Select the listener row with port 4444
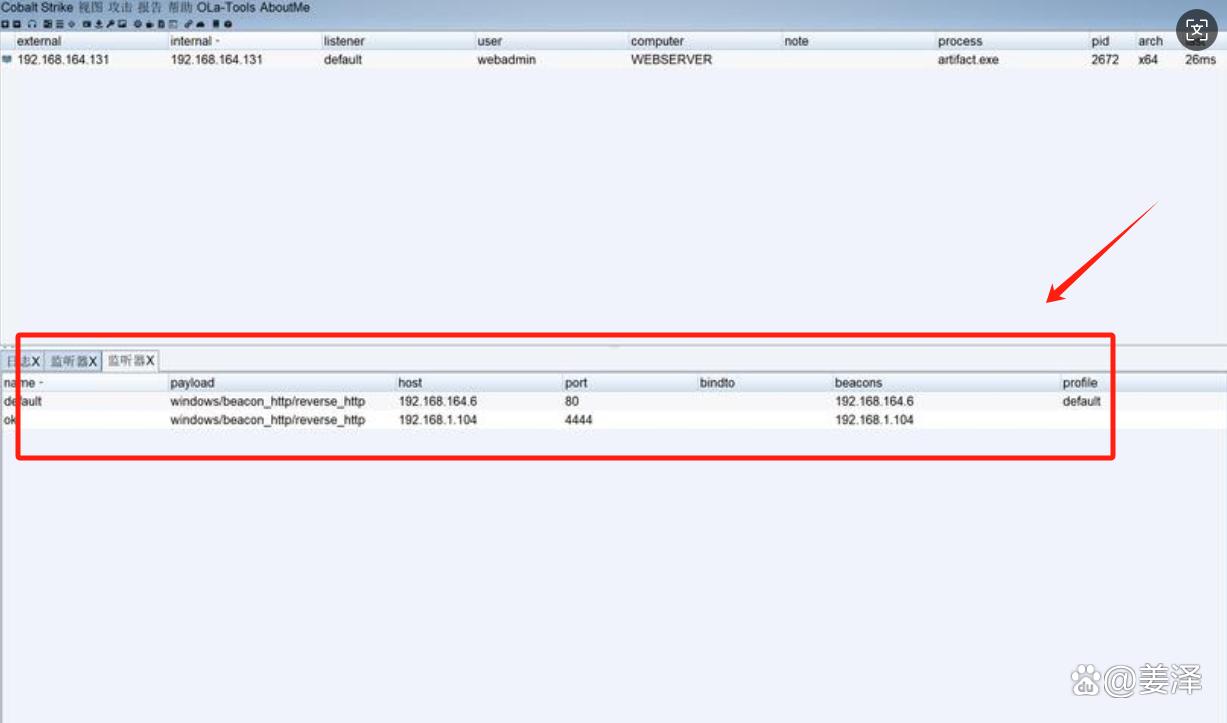Screen dimensions: 1227x723 click(613, 420)
